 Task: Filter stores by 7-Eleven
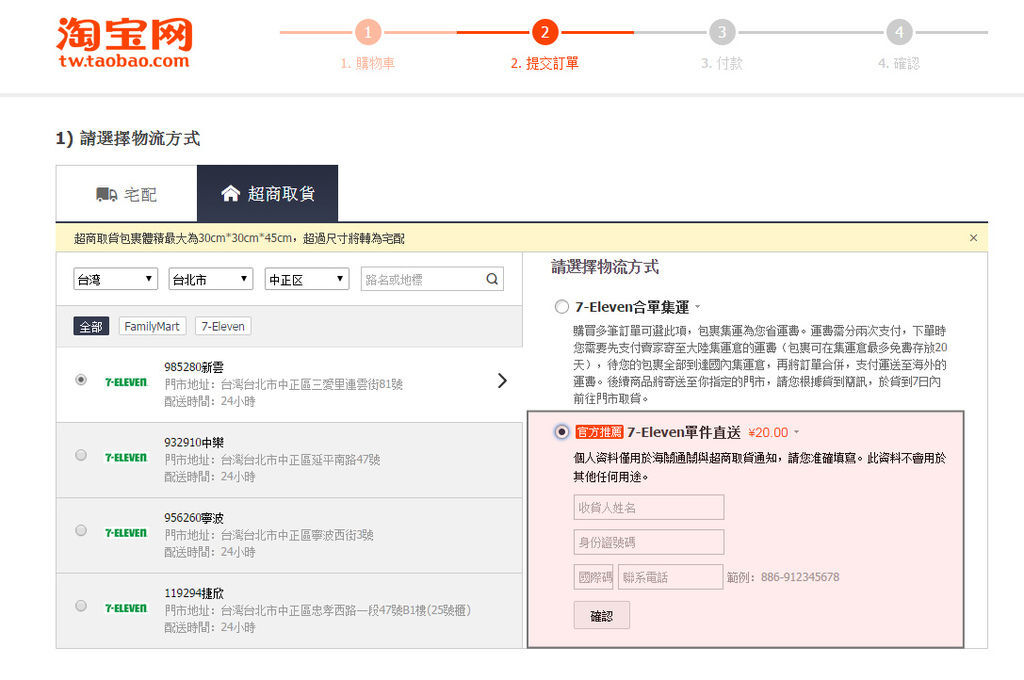(223, 326)
